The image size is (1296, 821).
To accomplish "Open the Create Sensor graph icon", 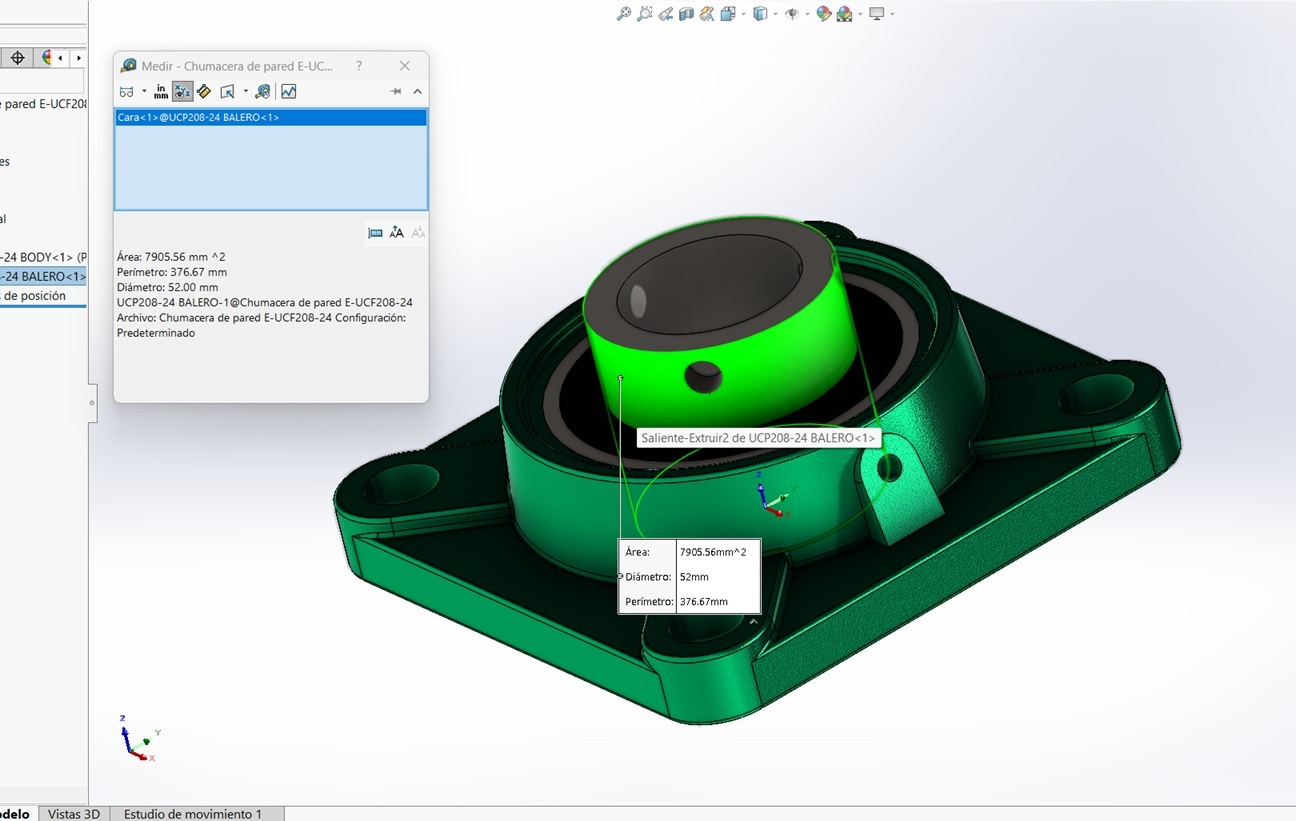I will click(x=289, y=92).
